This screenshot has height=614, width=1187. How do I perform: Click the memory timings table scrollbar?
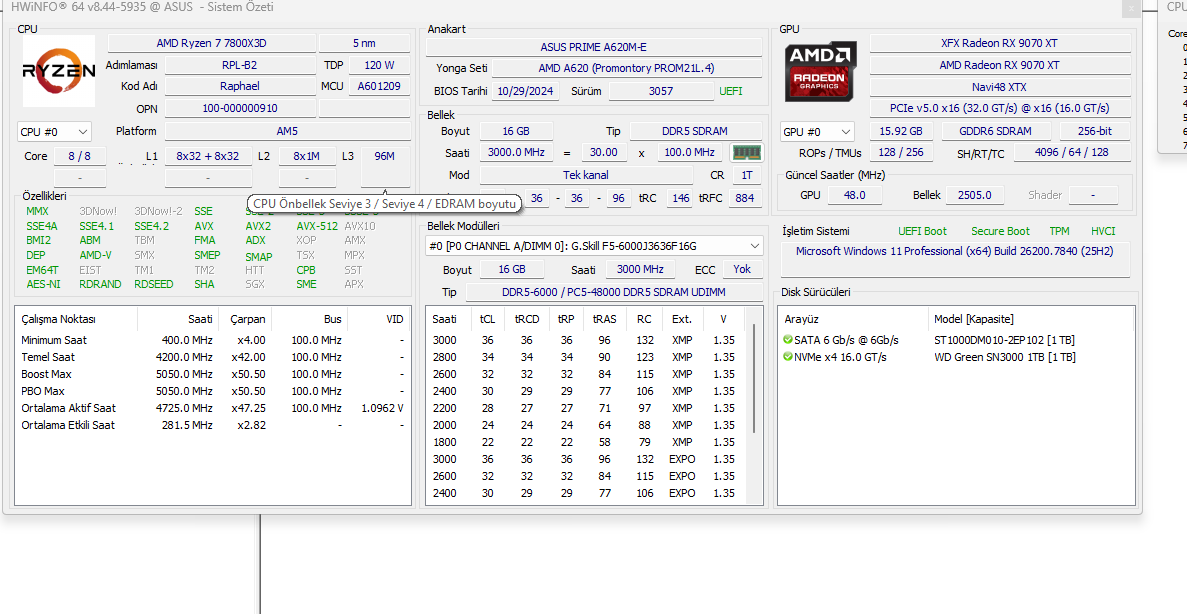754,379
